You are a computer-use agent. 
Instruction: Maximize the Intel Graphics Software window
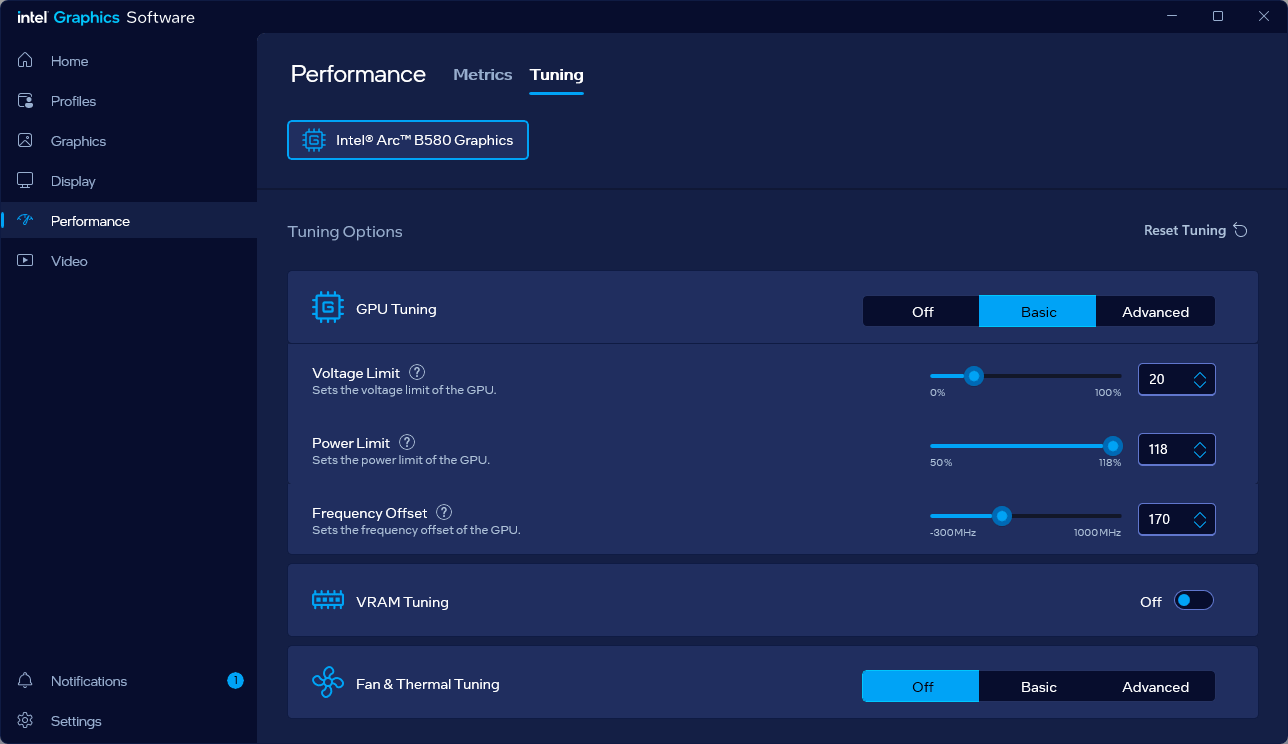pyautogui.click(x=1218, y=16)
